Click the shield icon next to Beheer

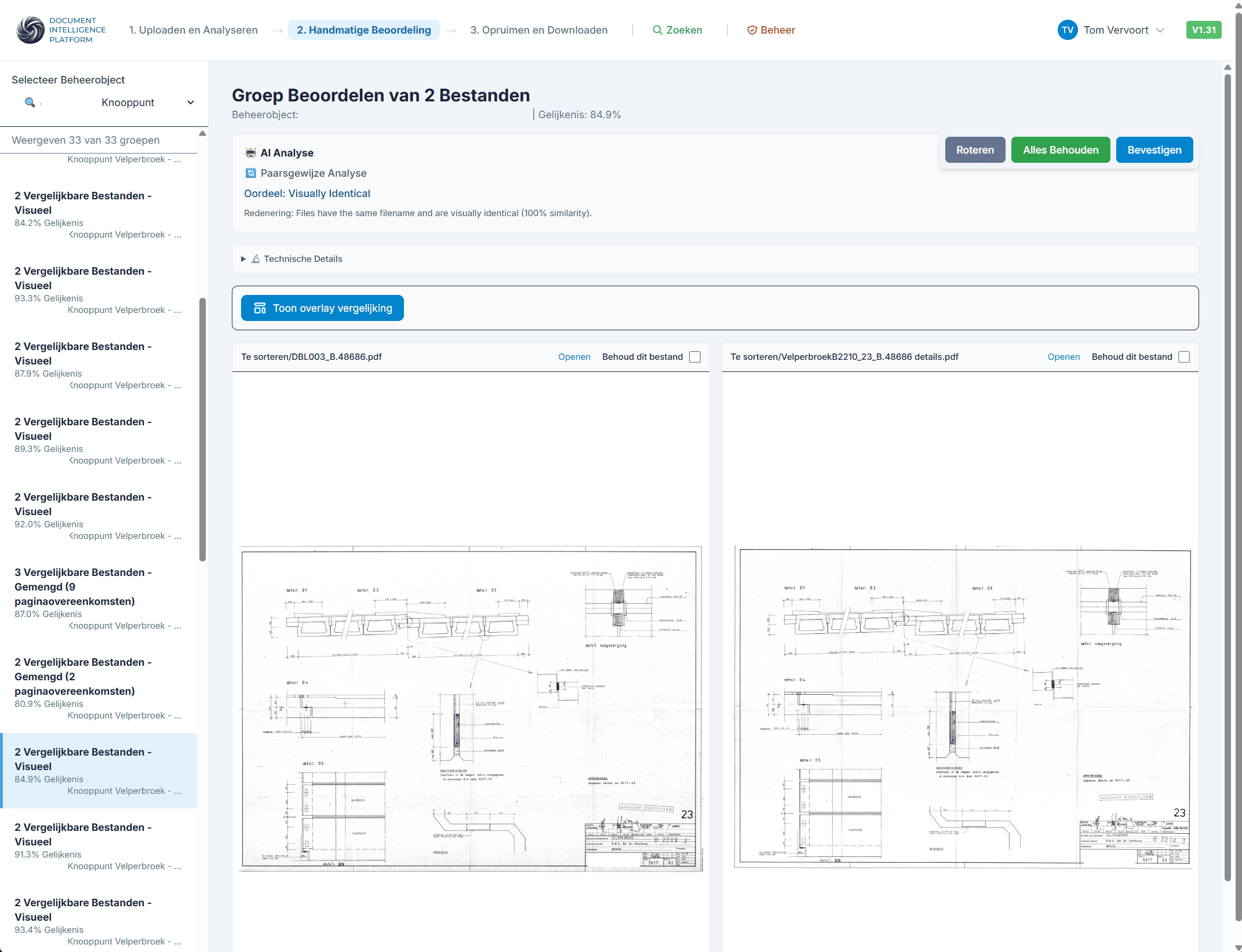(752, 30)
